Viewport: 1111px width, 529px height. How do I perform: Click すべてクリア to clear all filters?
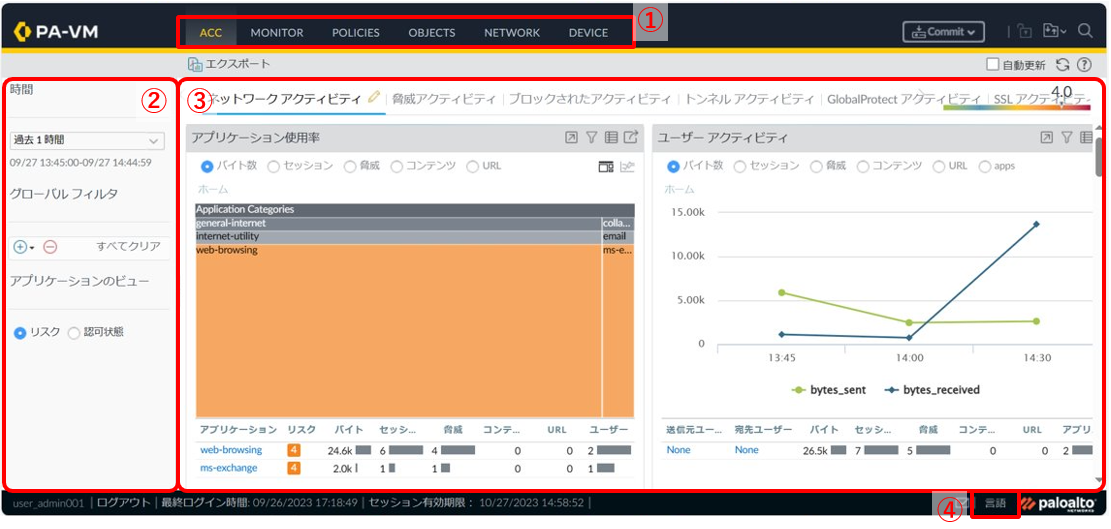click(128, 246)
